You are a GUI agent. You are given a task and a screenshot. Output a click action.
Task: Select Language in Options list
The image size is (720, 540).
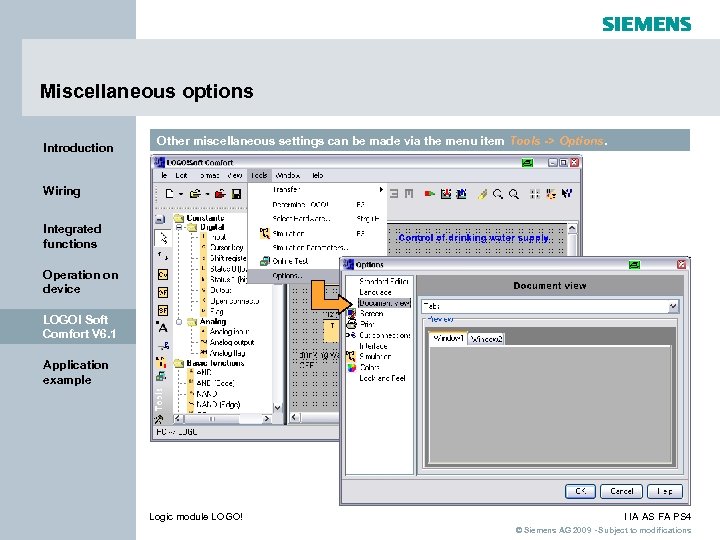(x=375, y=292)
